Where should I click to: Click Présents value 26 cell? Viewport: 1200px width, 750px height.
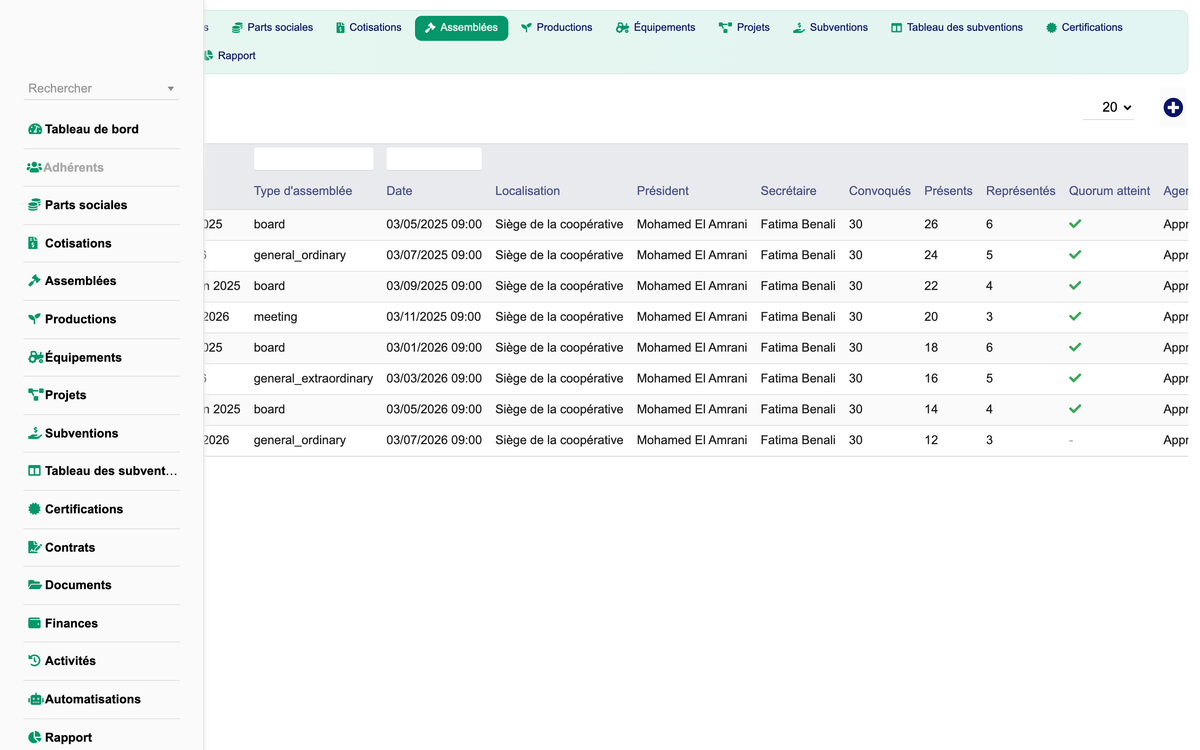931,224
